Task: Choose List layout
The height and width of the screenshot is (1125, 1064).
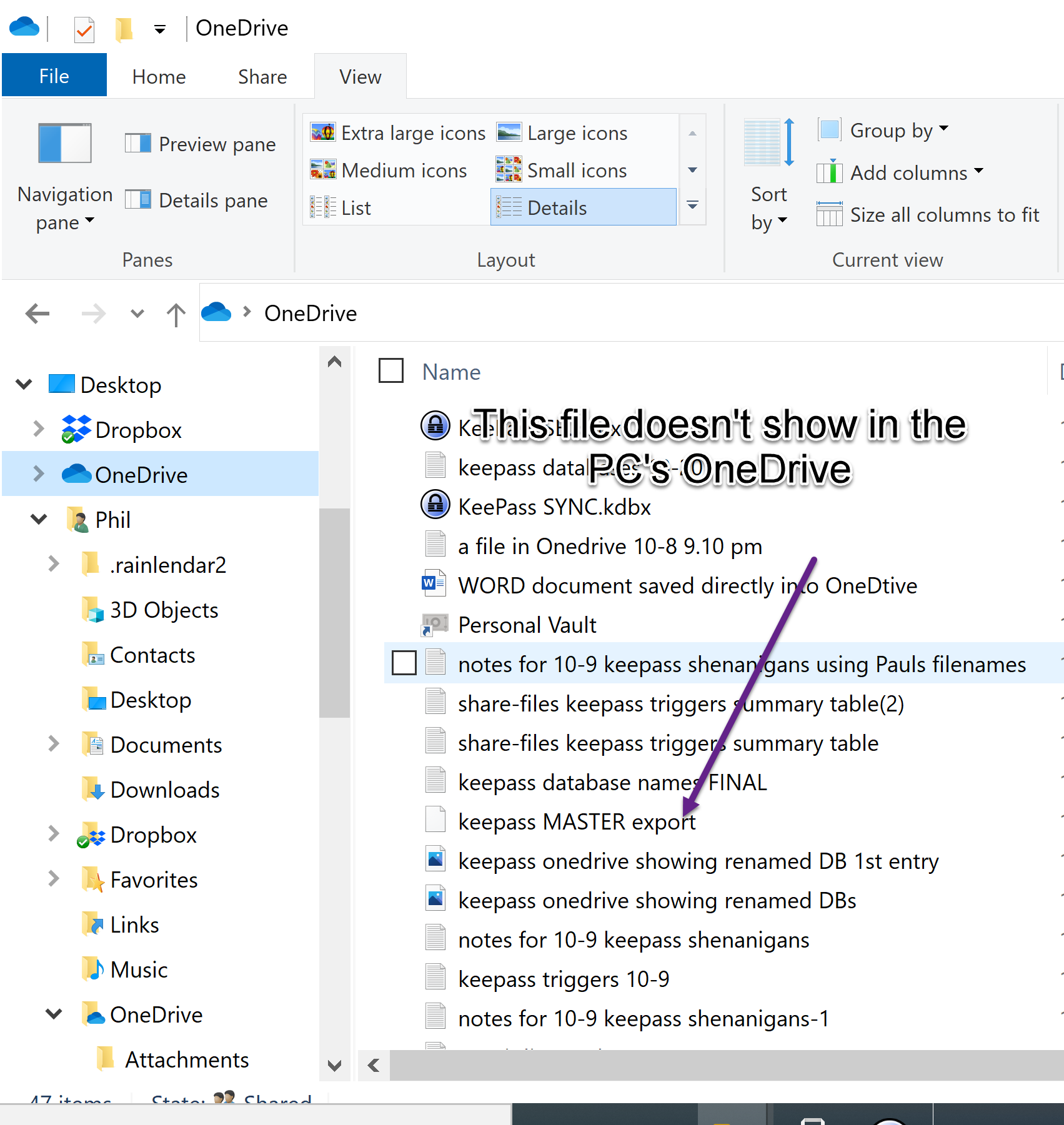Action: [x=341, y=207]
